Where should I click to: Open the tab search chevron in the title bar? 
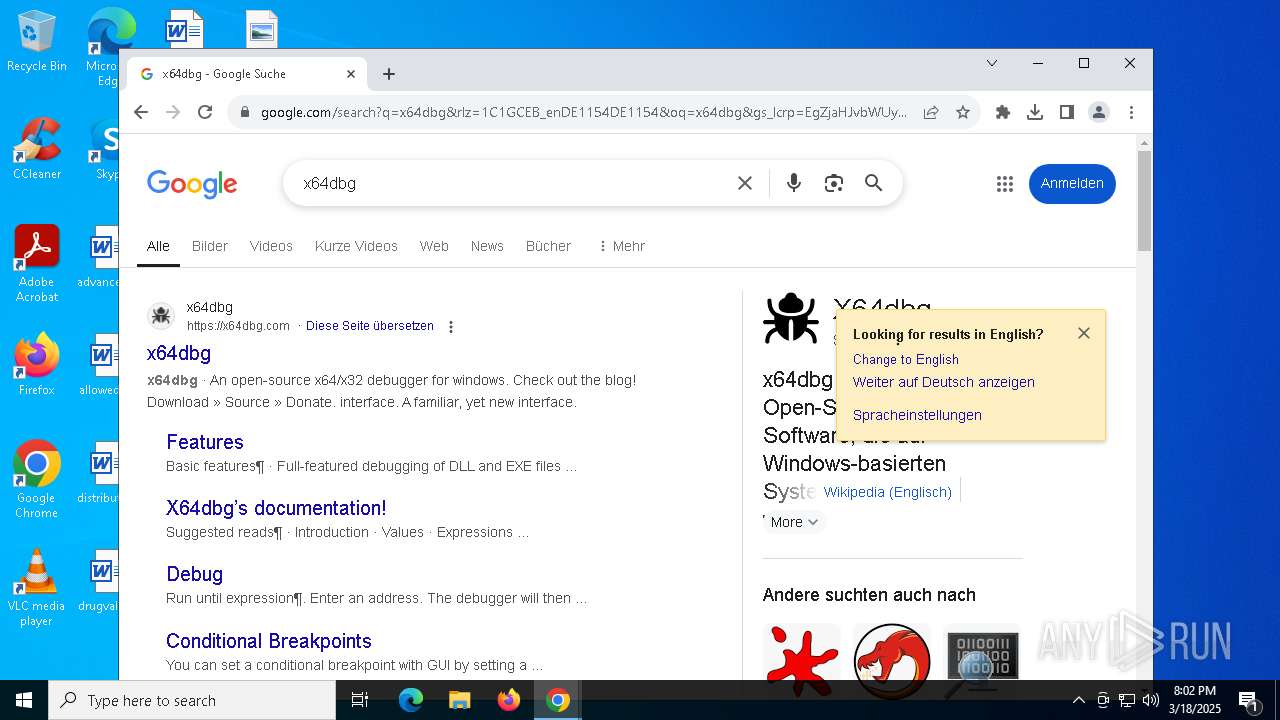[992, 63]
